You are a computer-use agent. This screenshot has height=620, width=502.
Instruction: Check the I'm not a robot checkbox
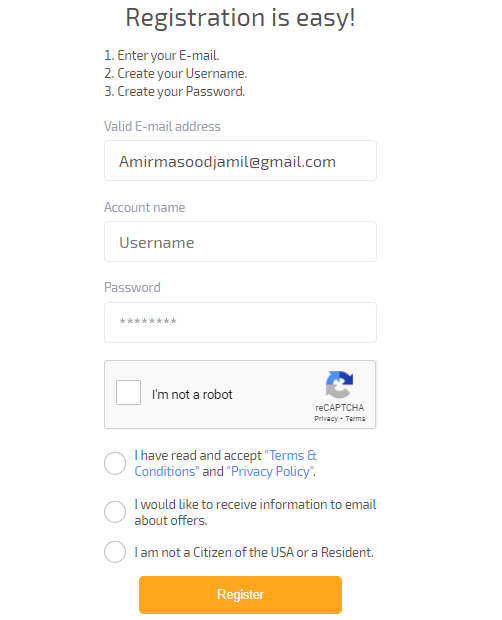(x=128, y=393)
